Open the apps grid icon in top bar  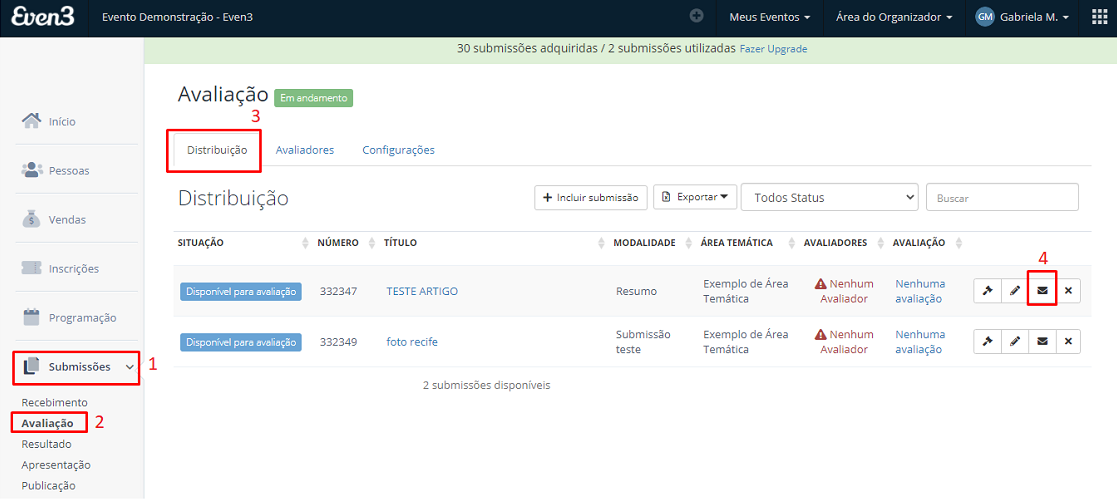tap(1100, 17)
